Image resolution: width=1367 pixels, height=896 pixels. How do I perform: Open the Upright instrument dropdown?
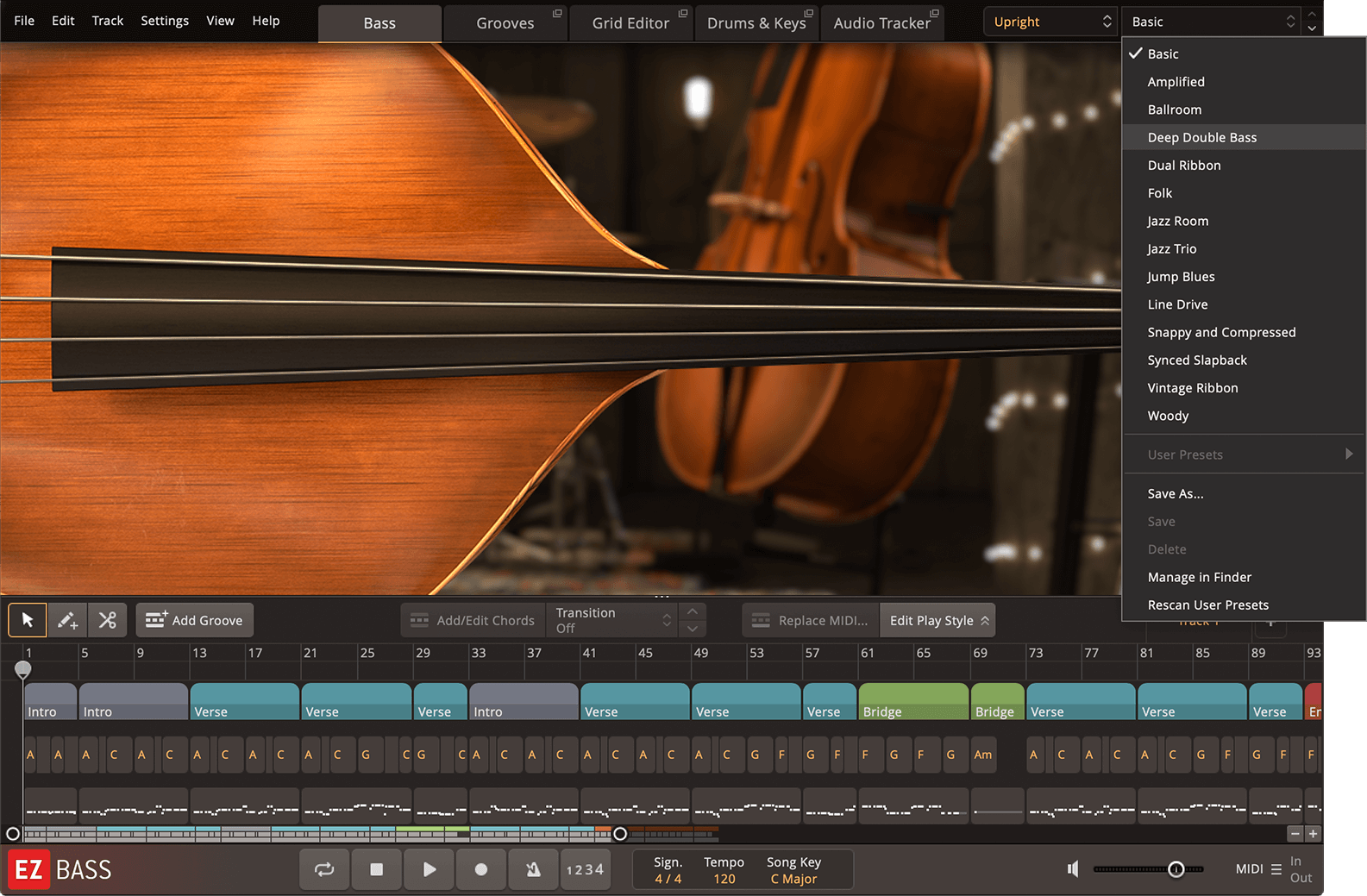pos(1050,22)
